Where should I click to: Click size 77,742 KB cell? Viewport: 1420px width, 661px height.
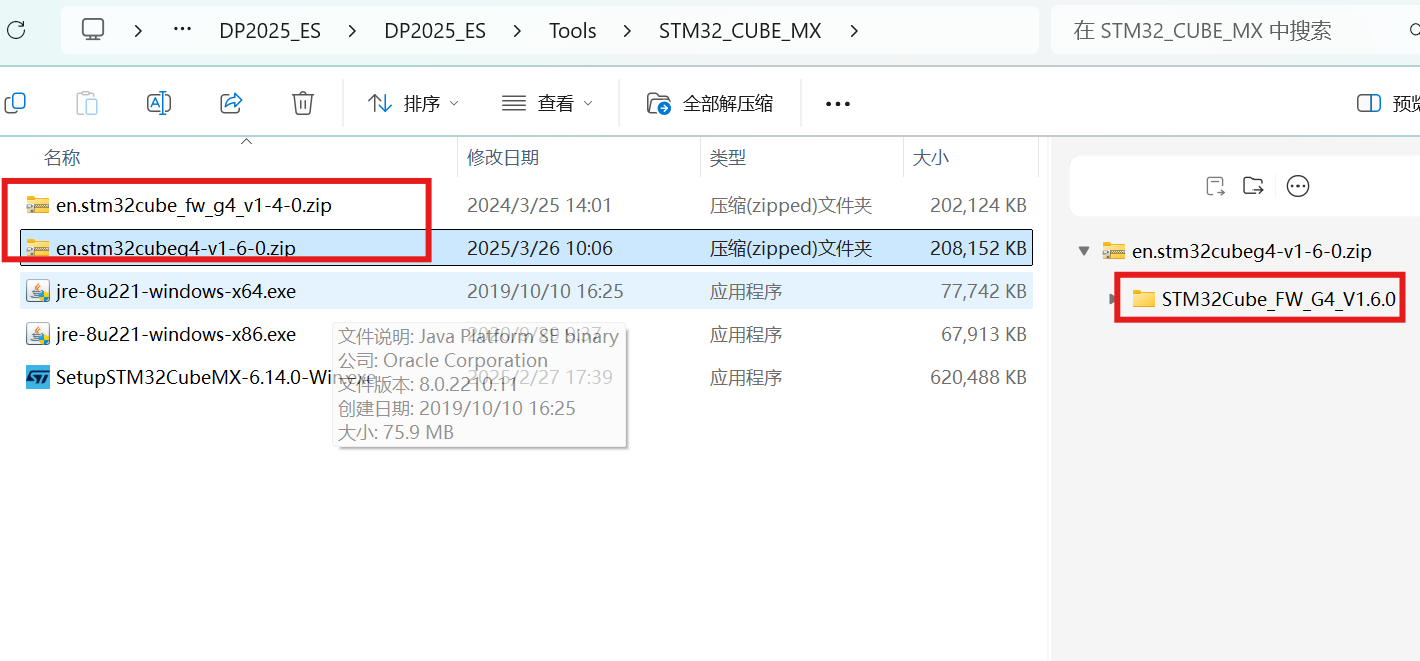click(984, 292)
